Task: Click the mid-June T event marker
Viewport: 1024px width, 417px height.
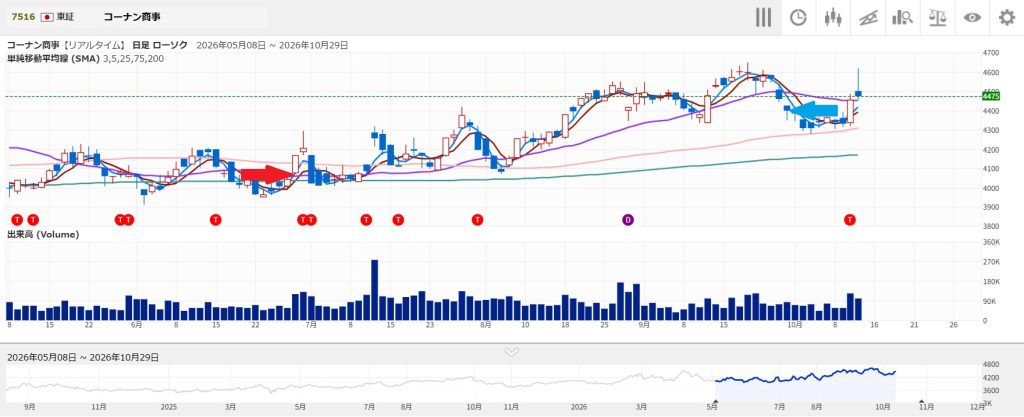Action: (x=216, y=219)
